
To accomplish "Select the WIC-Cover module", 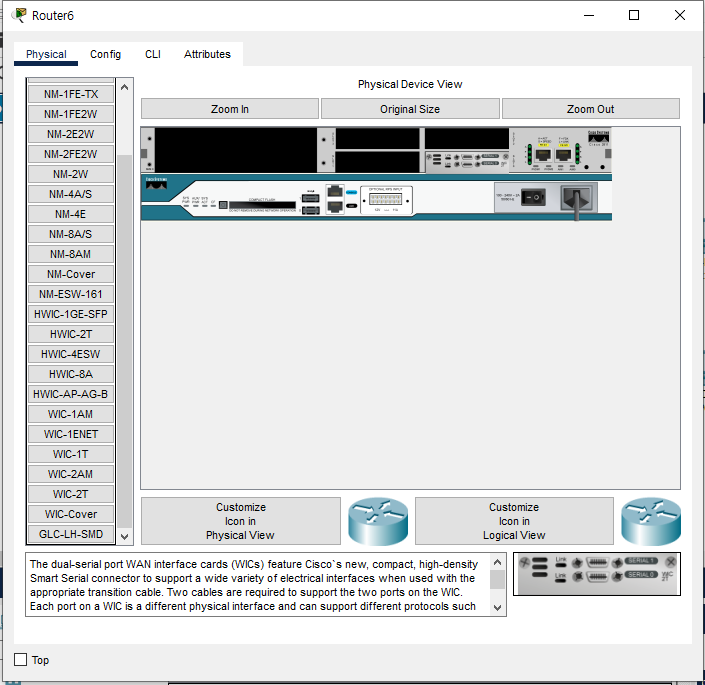I will [x=71, y=514].
